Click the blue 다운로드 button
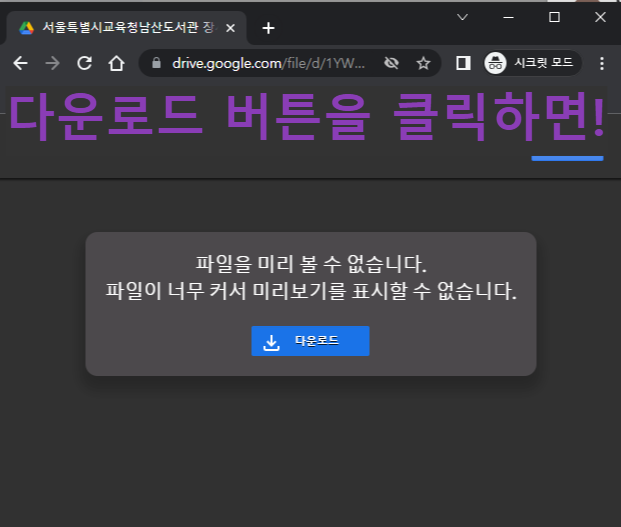This screenshot has width=621, height=527. point(310,341)
